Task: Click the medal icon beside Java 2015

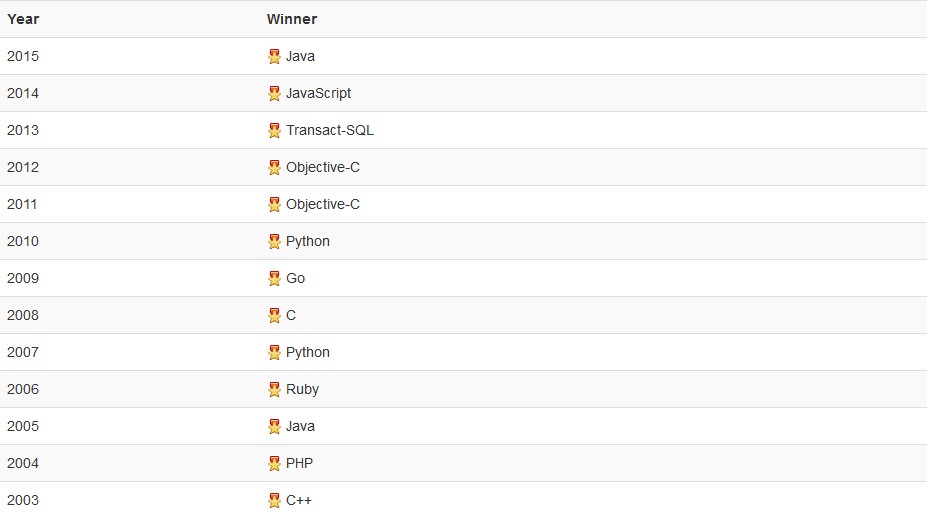Action: (274, 57)
